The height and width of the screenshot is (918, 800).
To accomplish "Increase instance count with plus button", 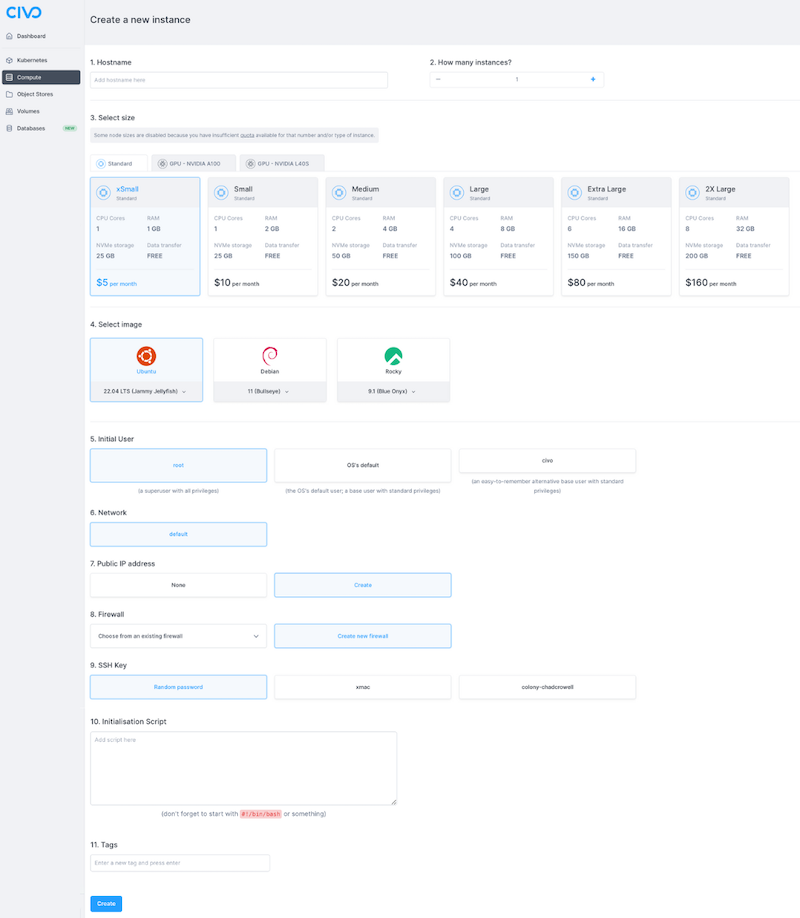I will pyautogui.click(x=592, y=79).
